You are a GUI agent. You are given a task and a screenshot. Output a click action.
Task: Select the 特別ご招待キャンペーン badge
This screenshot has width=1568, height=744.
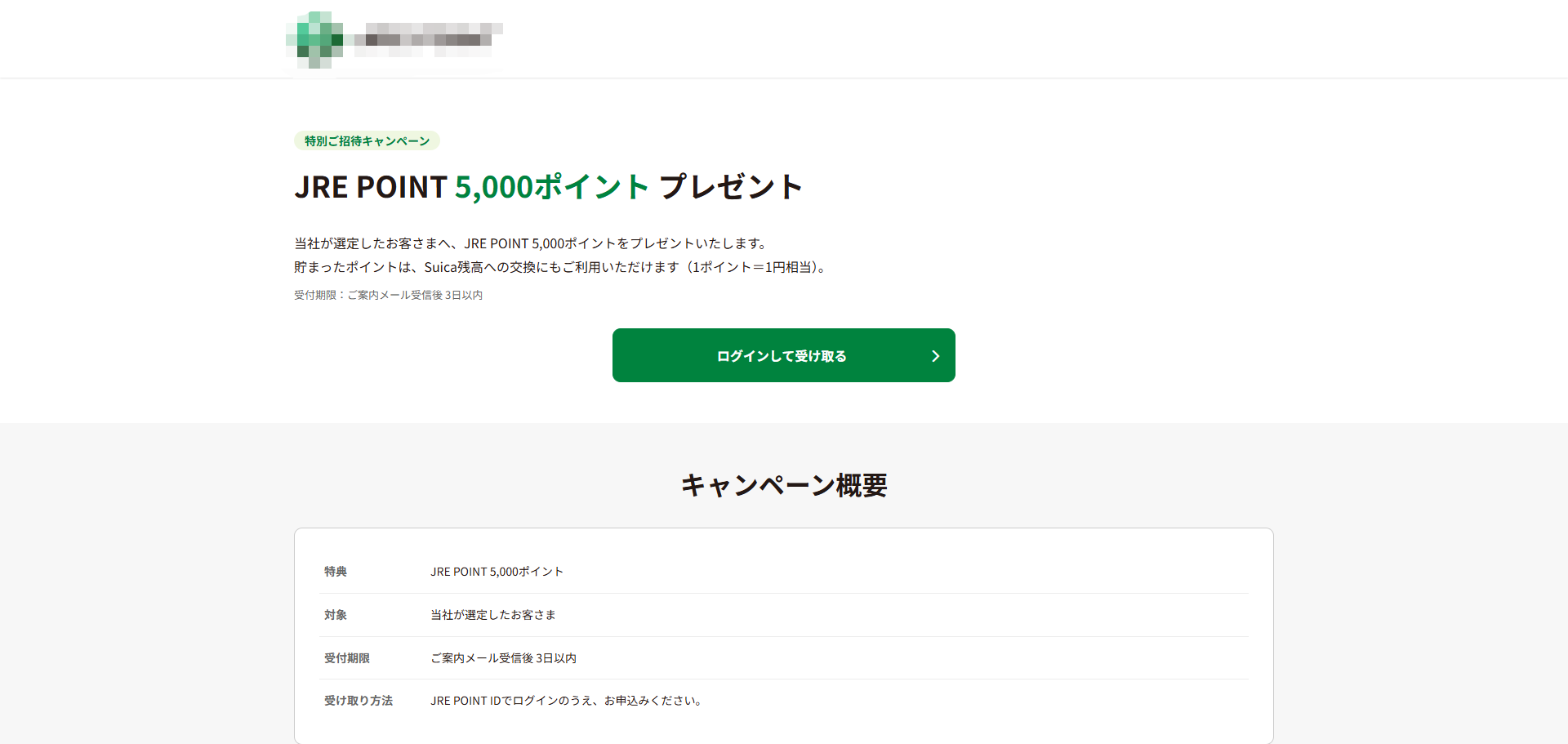pyautogui.click(x=367, y=140)
